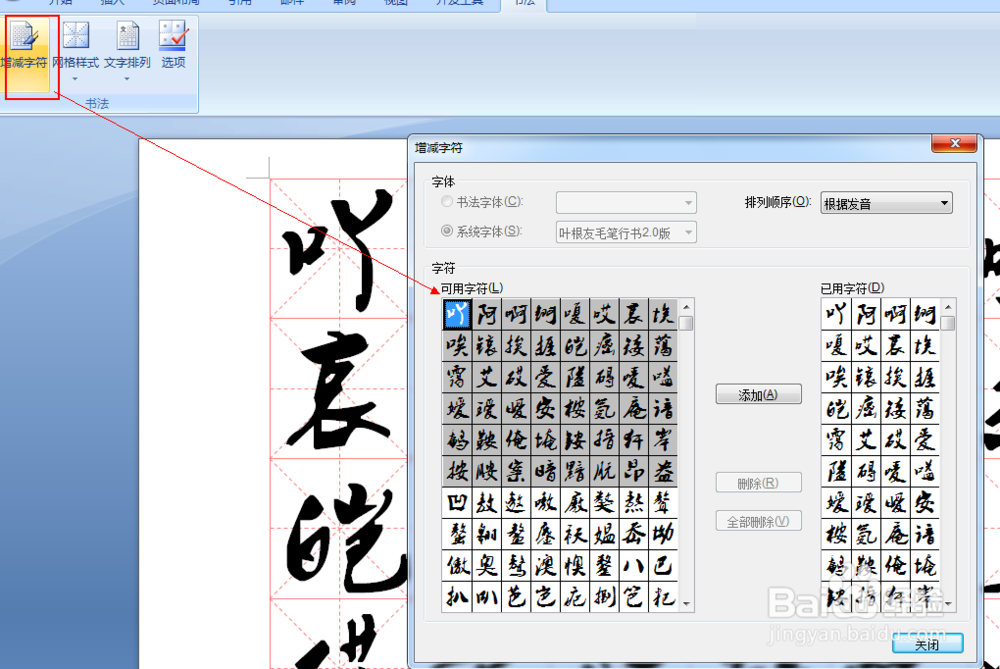Select 挨 in the used characters list
The image size is (1000, 669).
tap(895, 377)
